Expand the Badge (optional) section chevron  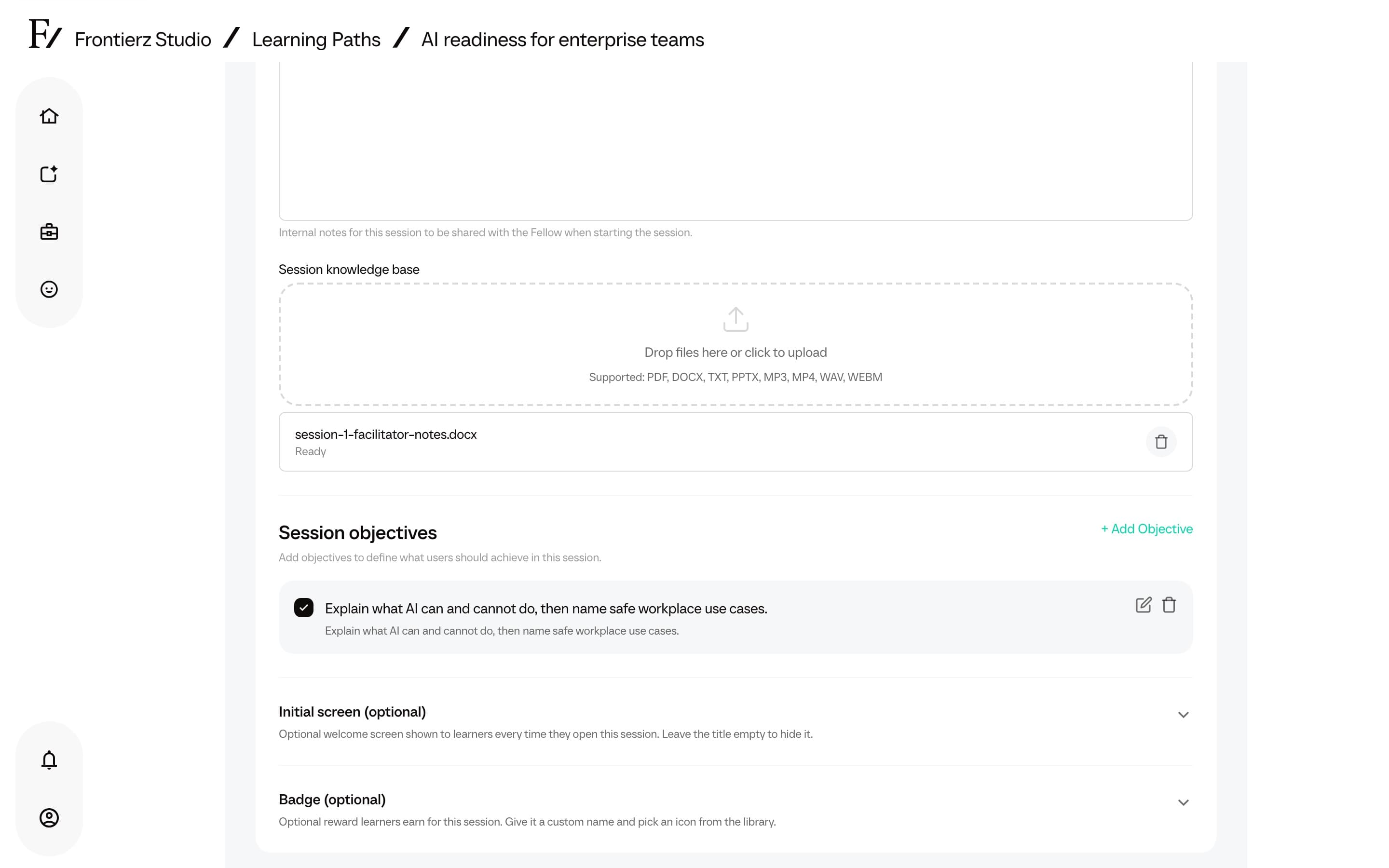[1183, 802]
